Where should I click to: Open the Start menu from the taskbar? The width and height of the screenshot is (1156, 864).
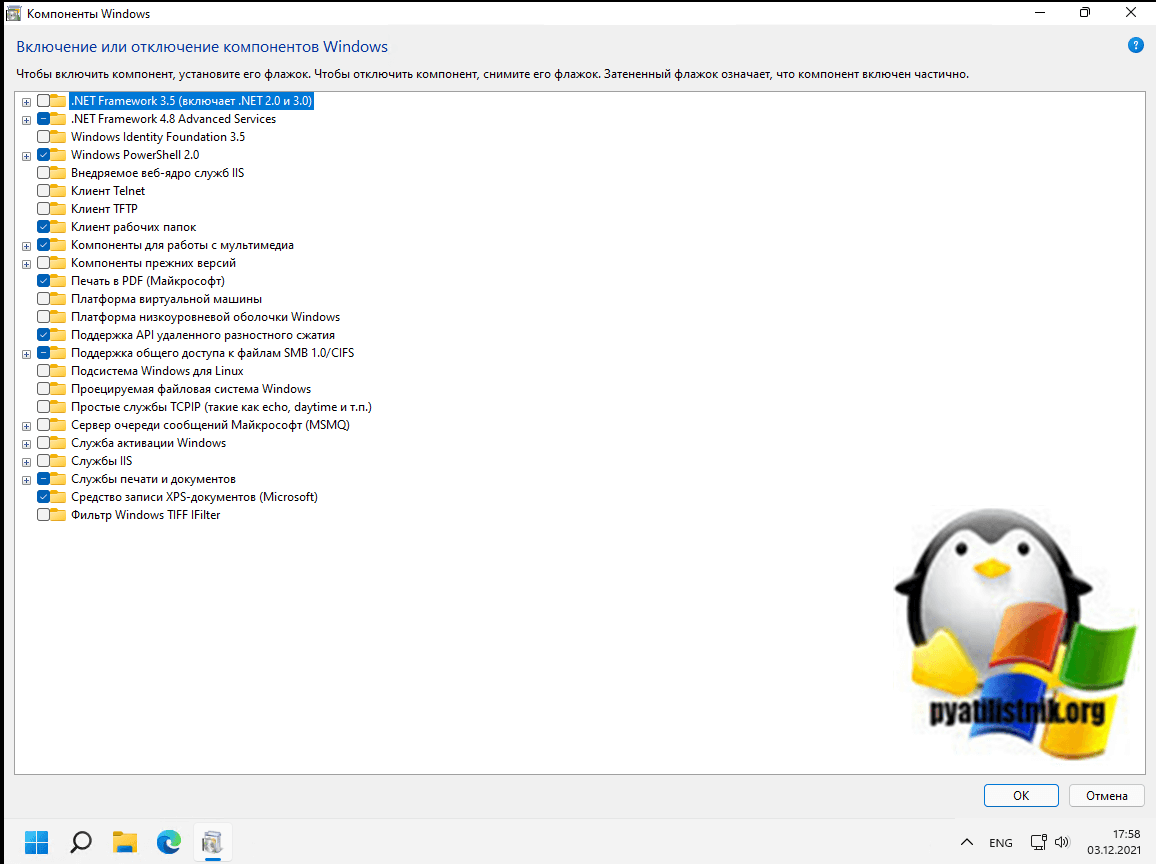pyautogui.click(x=36, y=842)
